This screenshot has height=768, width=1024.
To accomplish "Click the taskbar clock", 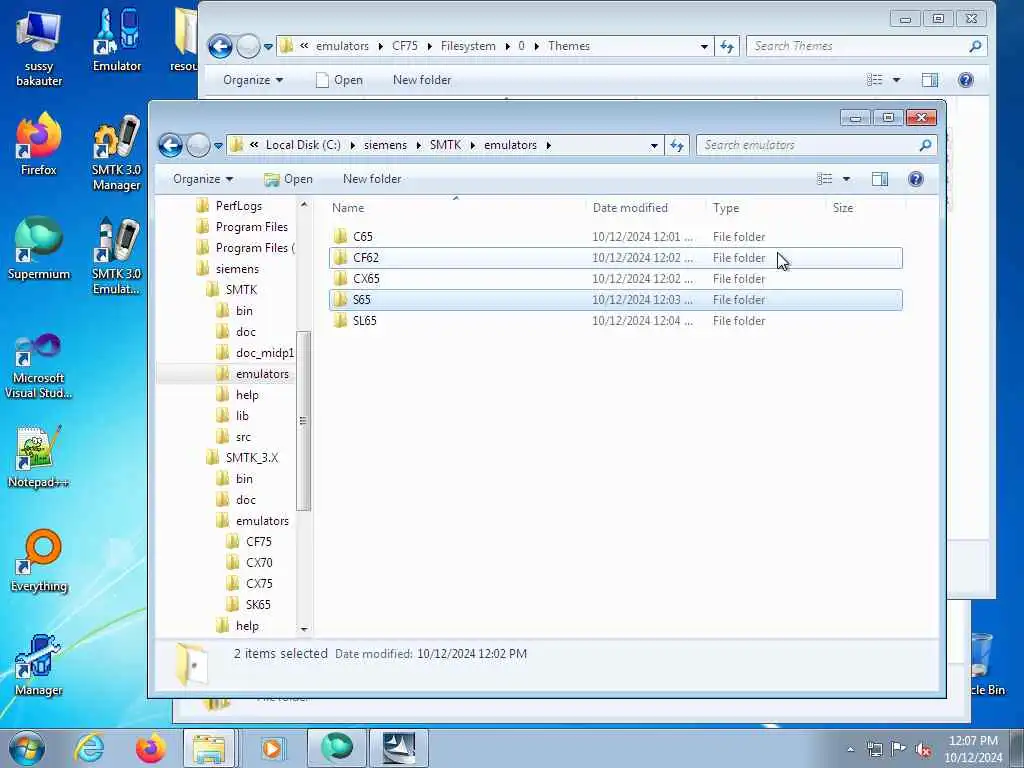I will pyautogui.click(x=973, y=749).
